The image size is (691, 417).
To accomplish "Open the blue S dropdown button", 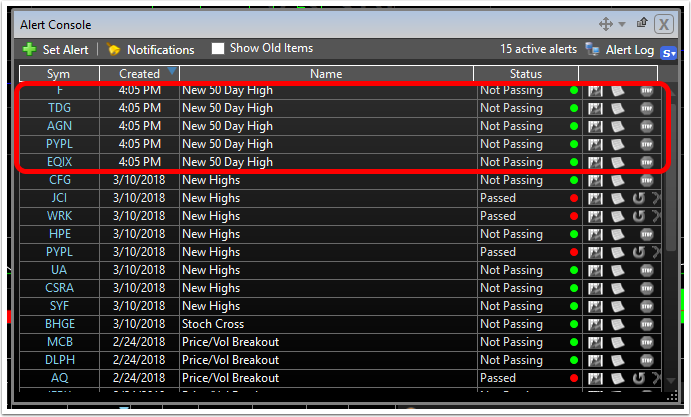I will point(669,53).
